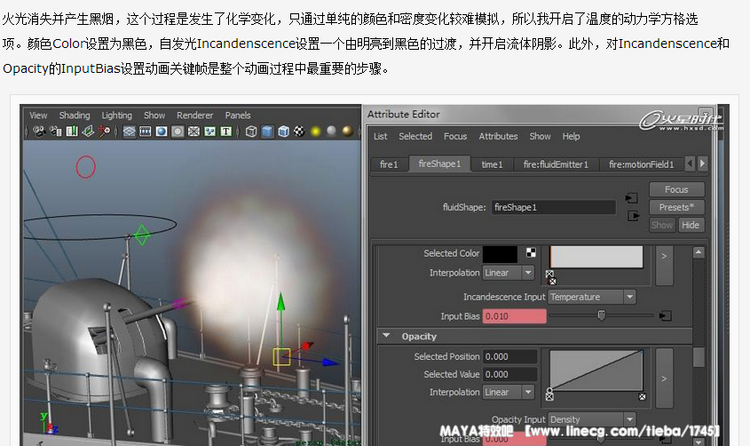Toggle checker map button beside Selected Color
This screenshot has width=750, height=446.
530,254
